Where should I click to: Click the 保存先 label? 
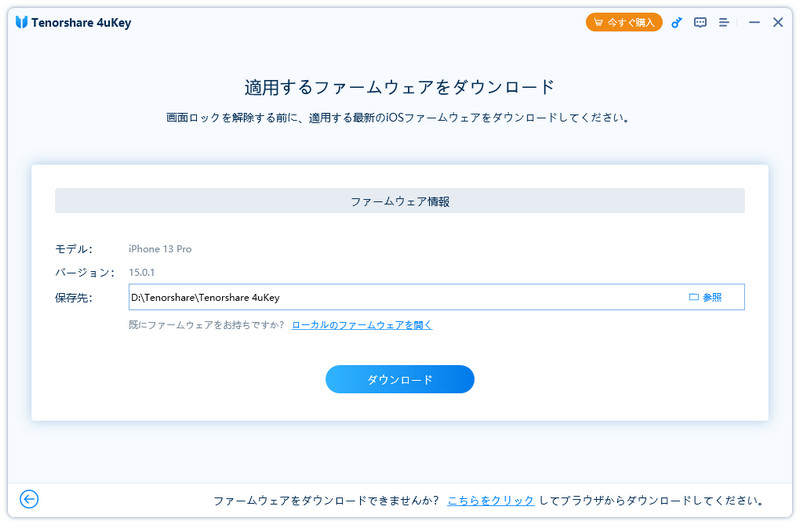(74, 297)
